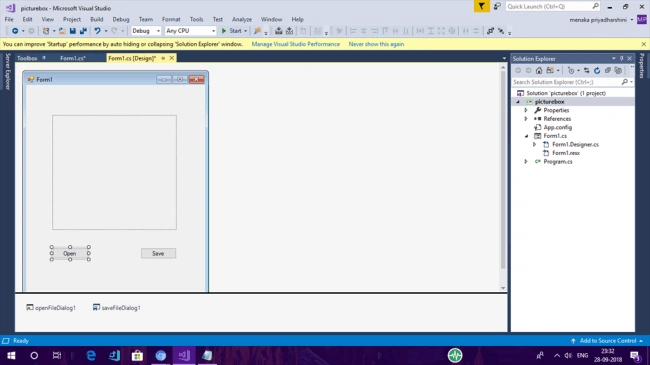Select Form1.resx in Solution Explorer
This screenshot has width=650, height=365.
(566, 153)
